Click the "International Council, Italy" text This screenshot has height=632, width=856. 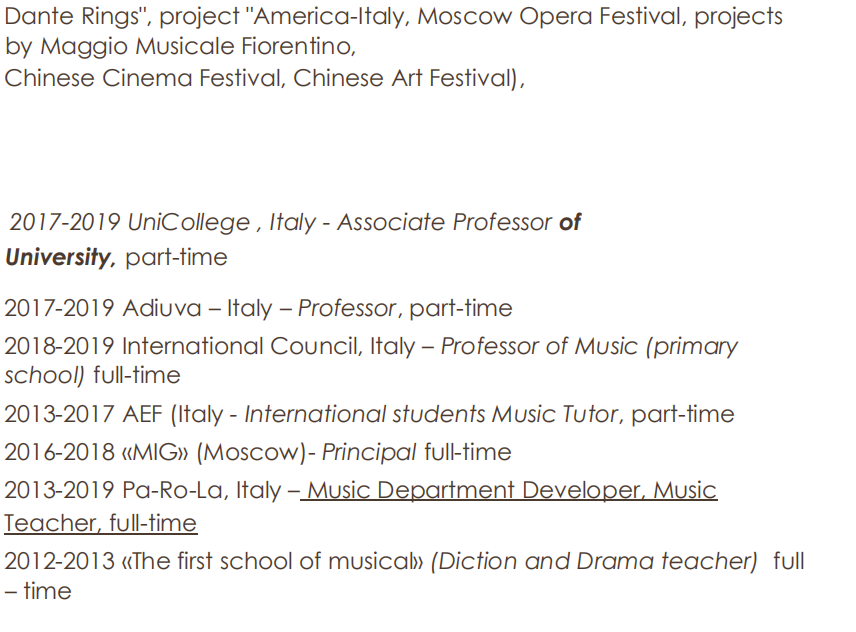[268, 347]
